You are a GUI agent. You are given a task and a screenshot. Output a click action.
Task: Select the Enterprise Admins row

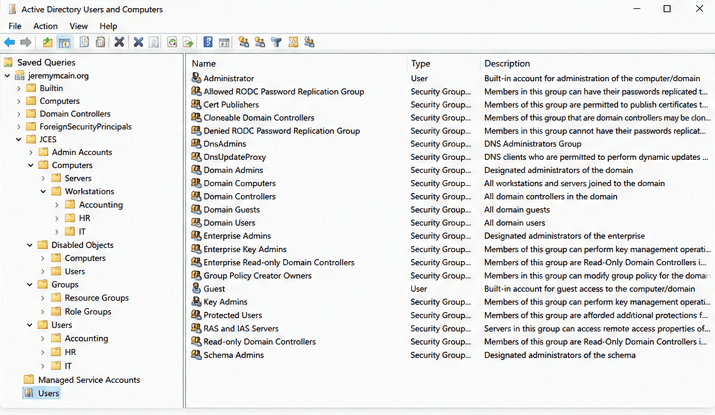449,236
